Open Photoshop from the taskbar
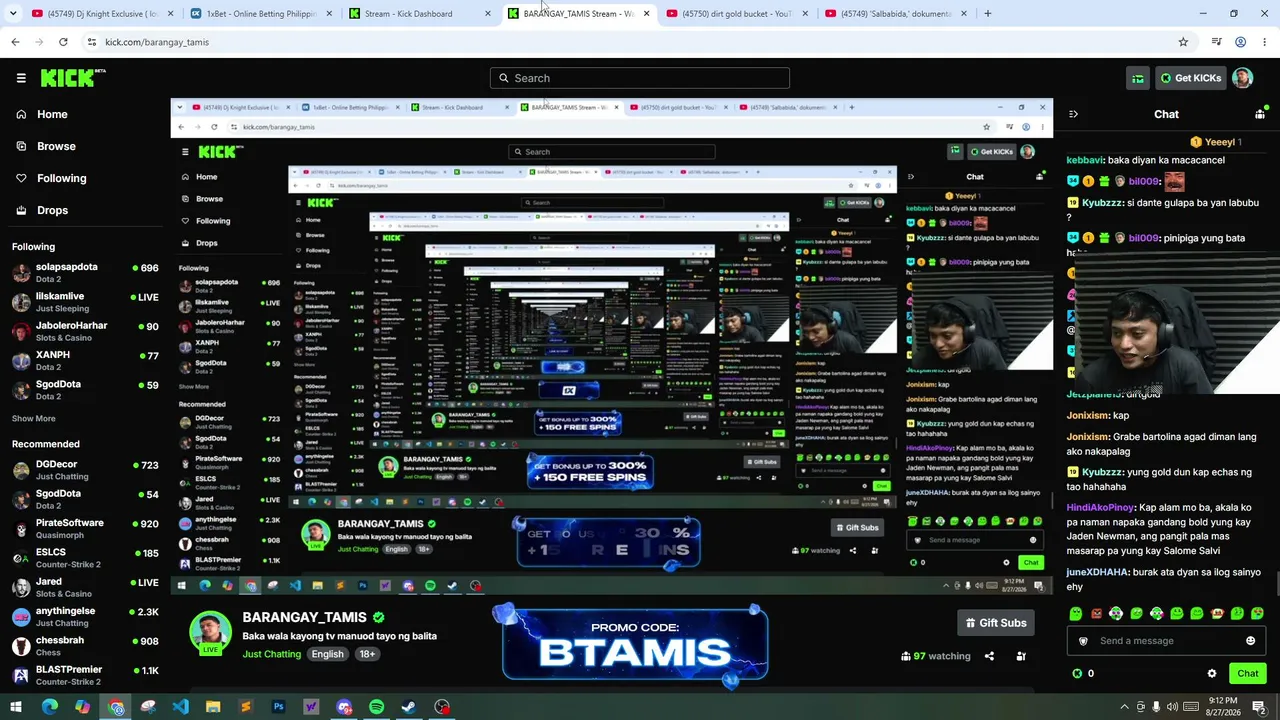Screen dimensions: 1280x720 [278, 707]
